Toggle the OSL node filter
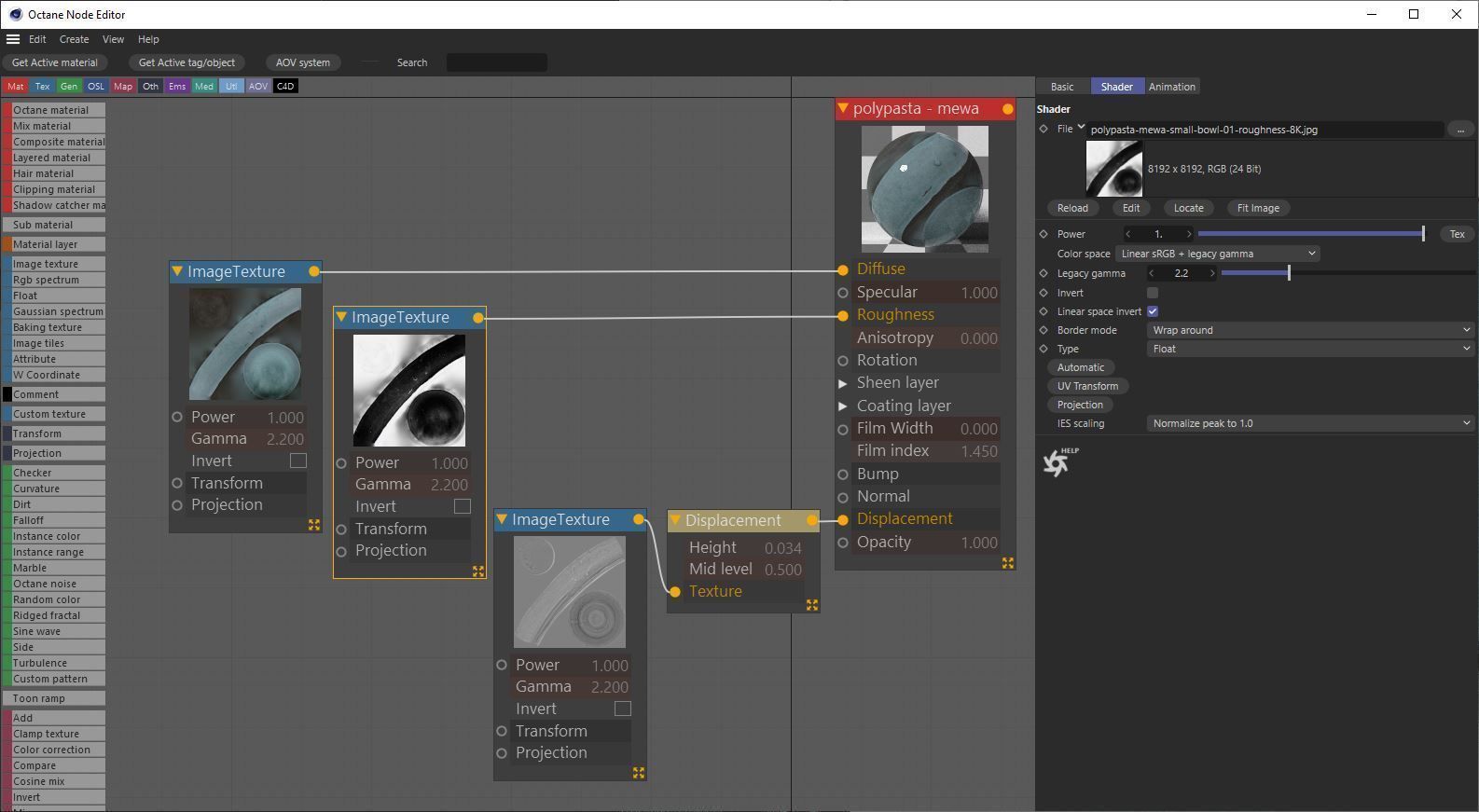The image size is (1479, 812). click(96, 86)
